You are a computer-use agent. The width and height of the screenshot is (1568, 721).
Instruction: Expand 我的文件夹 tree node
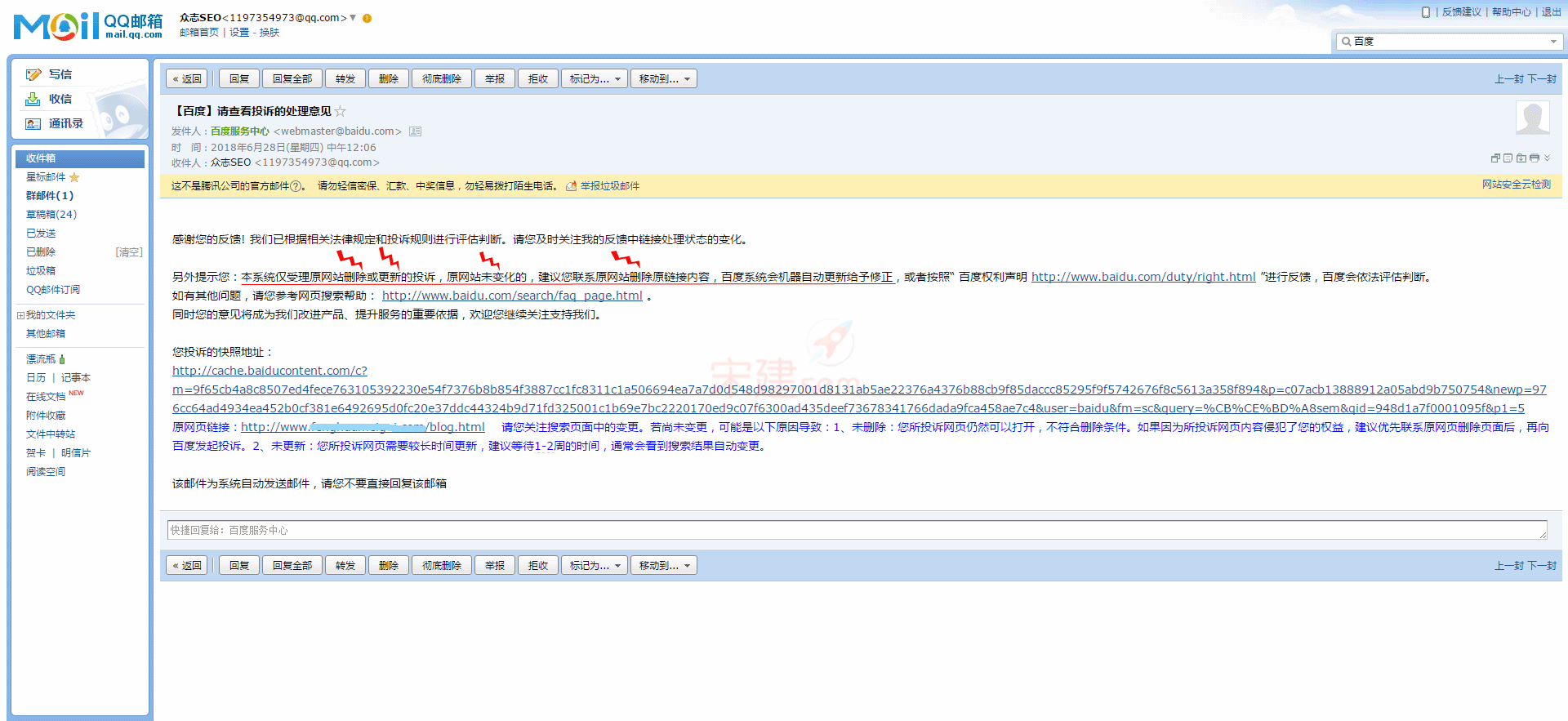(x=20, y=315)
